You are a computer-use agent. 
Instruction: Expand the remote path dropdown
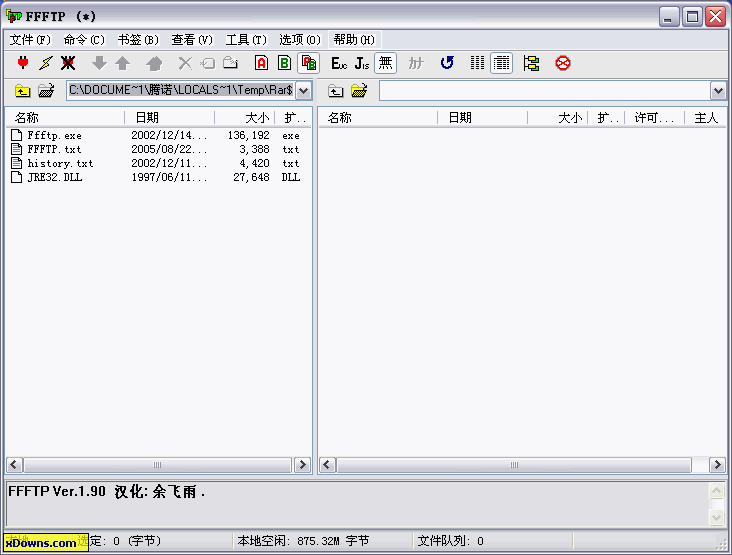(x=718, y=91)
